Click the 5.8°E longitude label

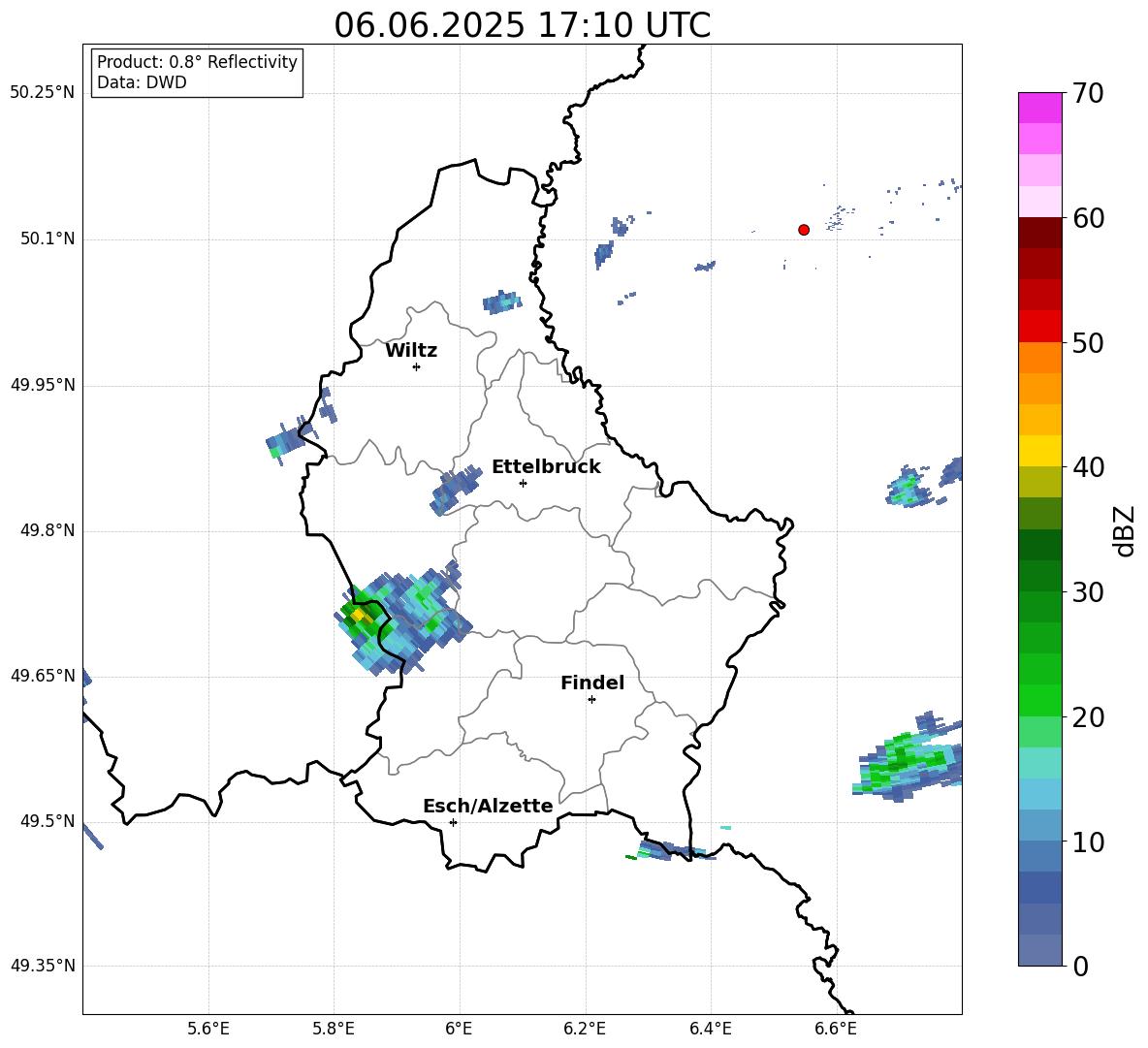(x=334, y=1029)
